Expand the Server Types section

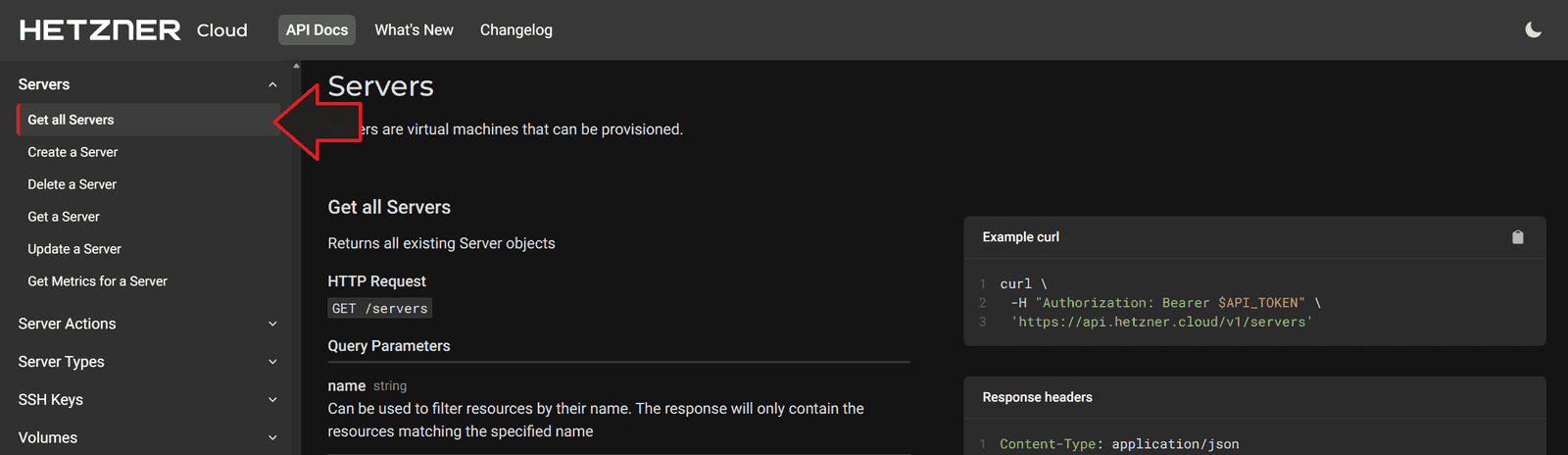click(x=272, y=362)
